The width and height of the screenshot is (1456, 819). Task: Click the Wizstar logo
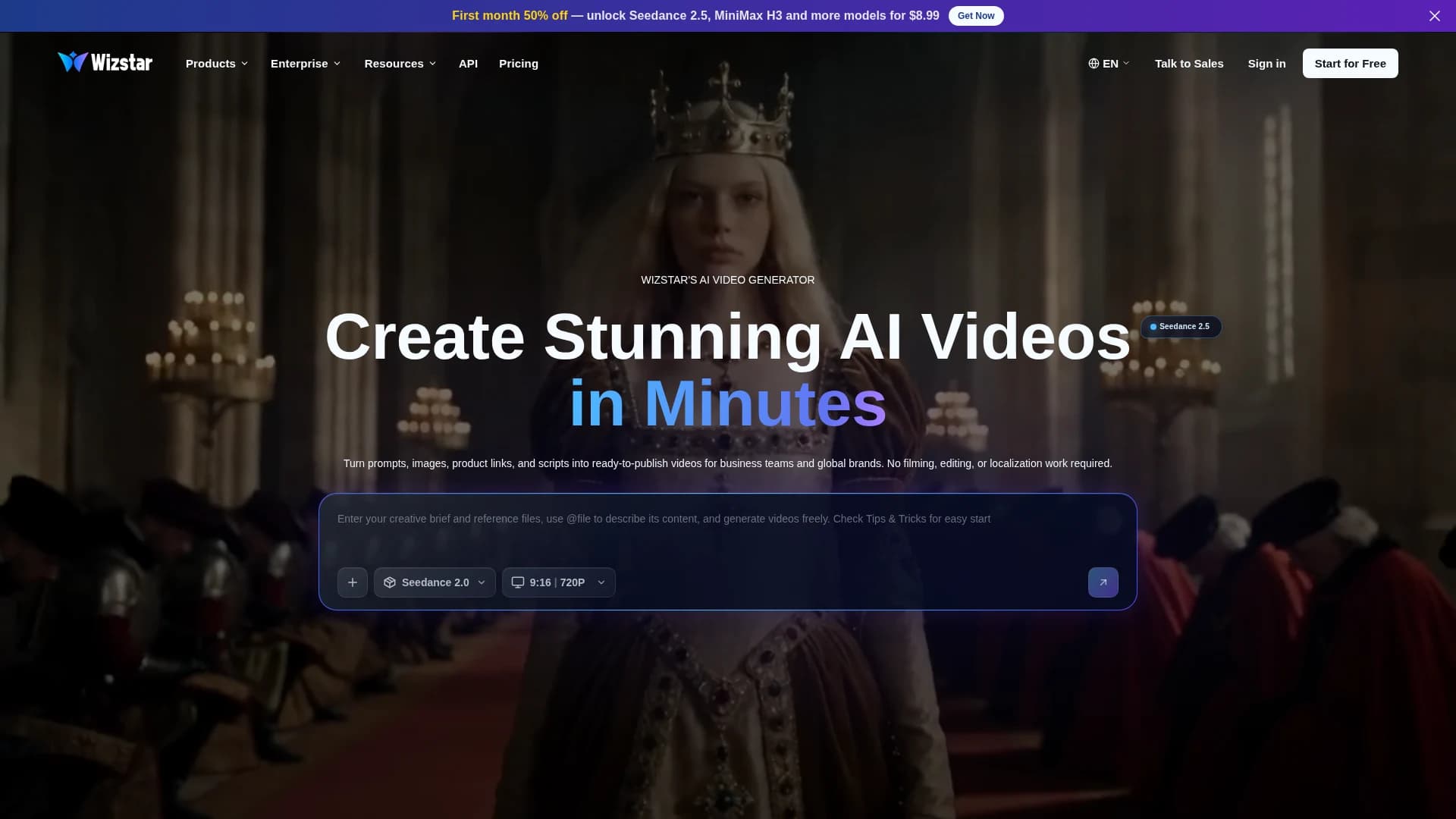click(x=105, y=62)
